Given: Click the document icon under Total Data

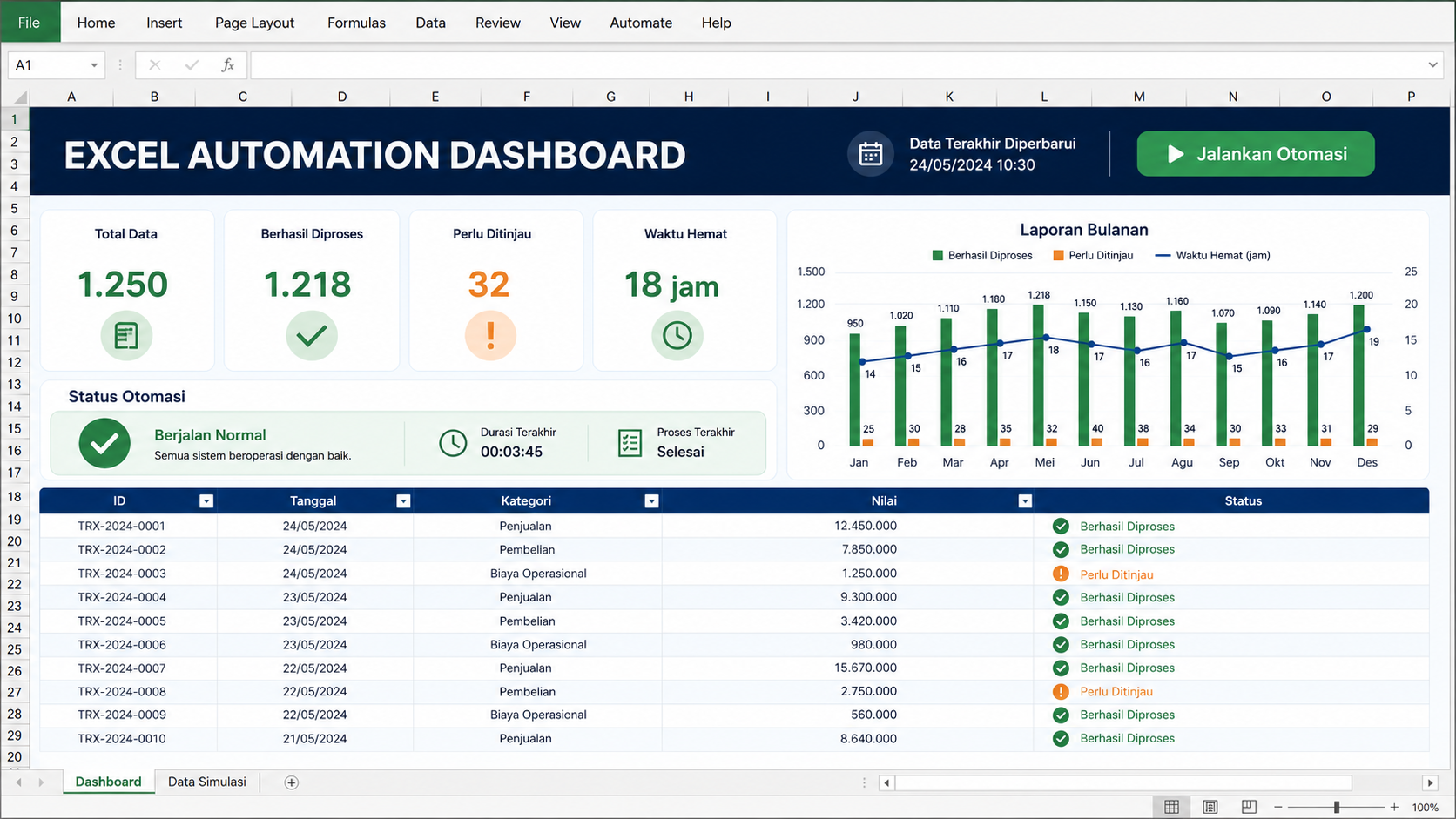Looking at the screenshot, I should click(126, 335).
